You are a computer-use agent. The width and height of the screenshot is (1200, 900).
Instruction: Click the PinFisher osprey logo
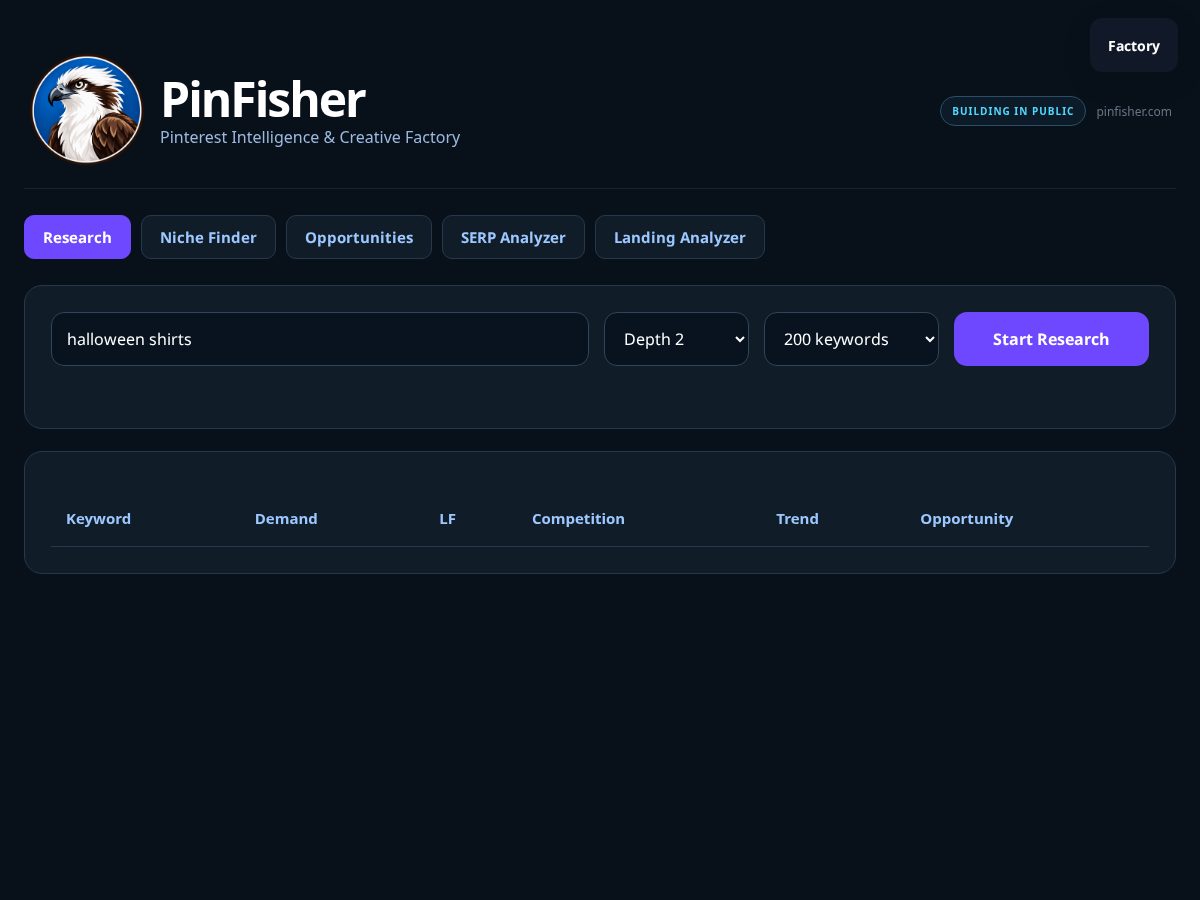pos(87,109)
